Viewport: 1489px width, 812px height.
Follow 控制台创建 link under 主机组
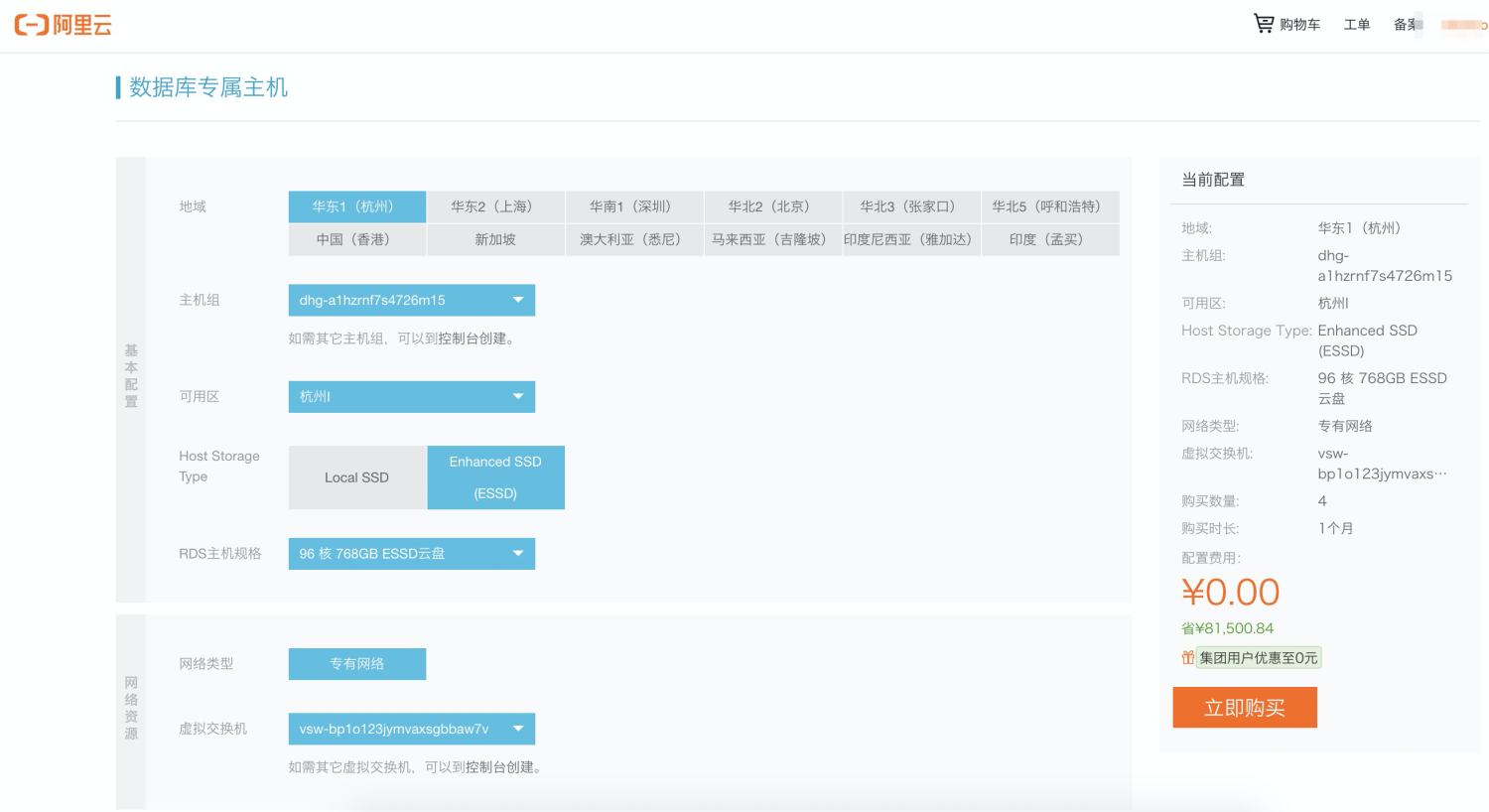[x=473, y=338]
